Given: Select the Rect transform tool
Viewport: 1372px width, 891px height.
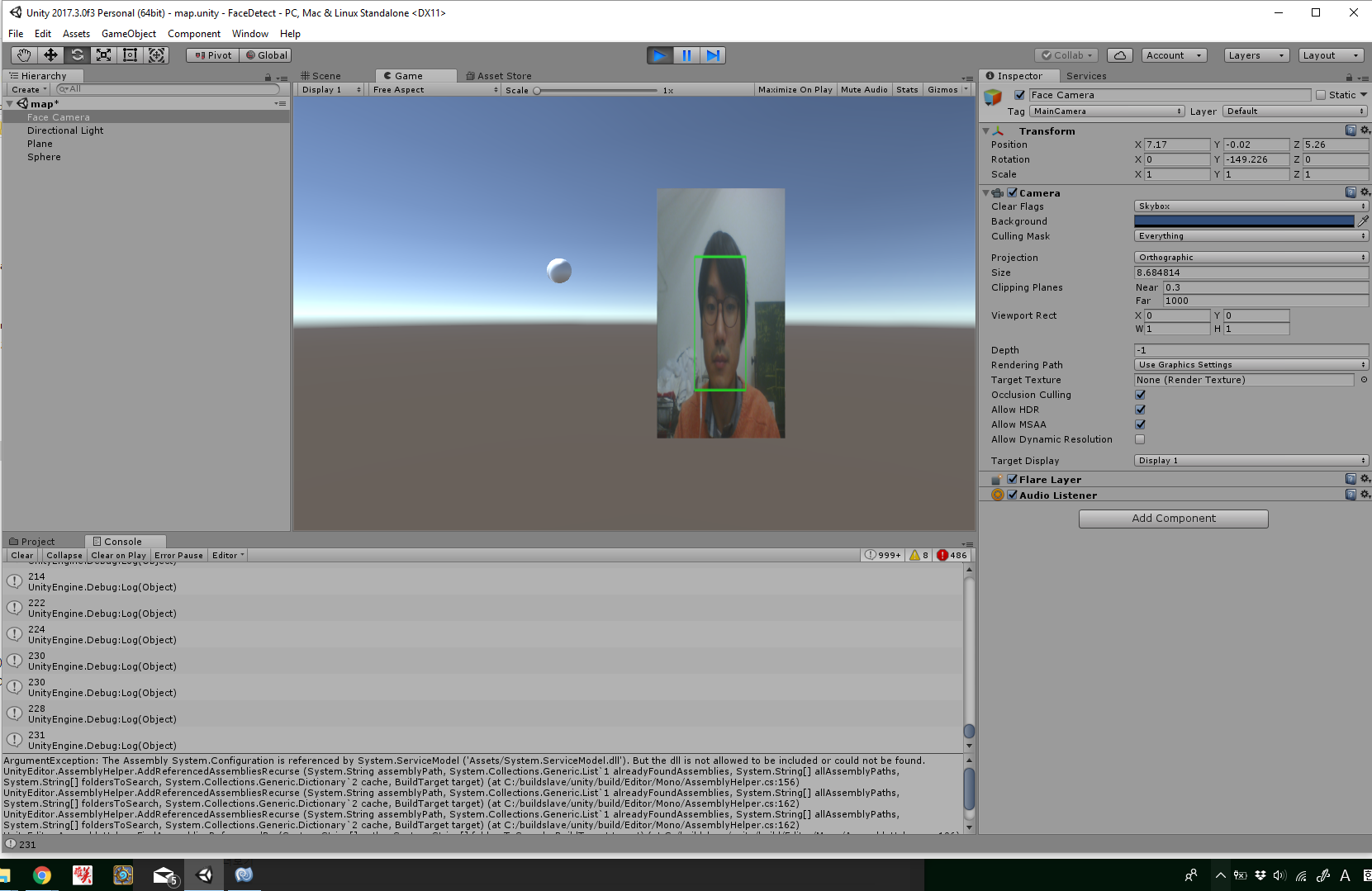Looking at the screenshot, I should pos(130,55).
